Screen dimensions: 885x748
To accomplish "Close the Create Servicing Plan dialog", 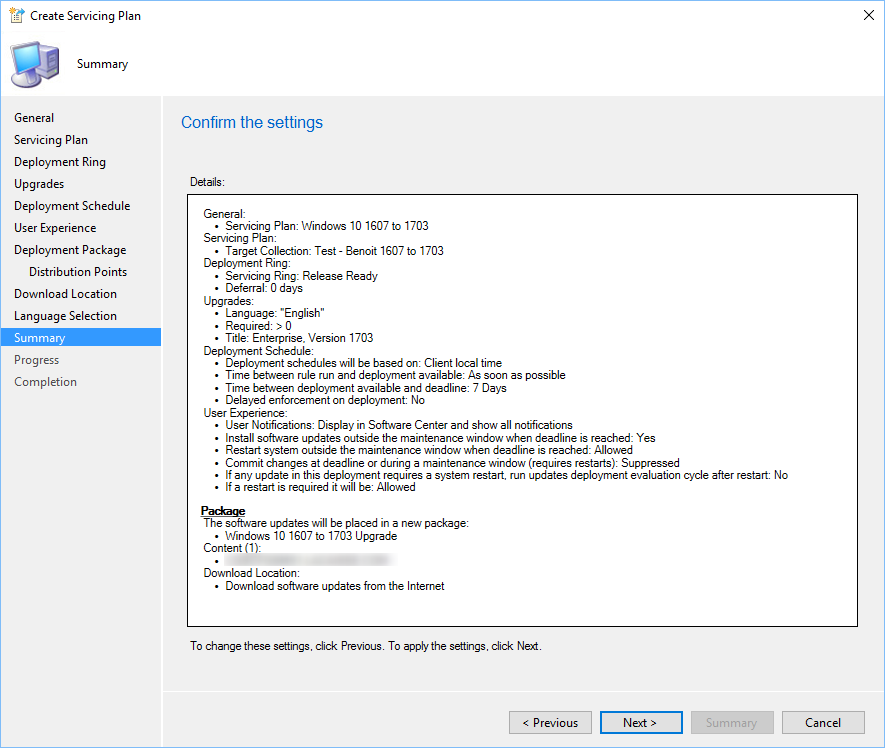I will pos(869,15).
